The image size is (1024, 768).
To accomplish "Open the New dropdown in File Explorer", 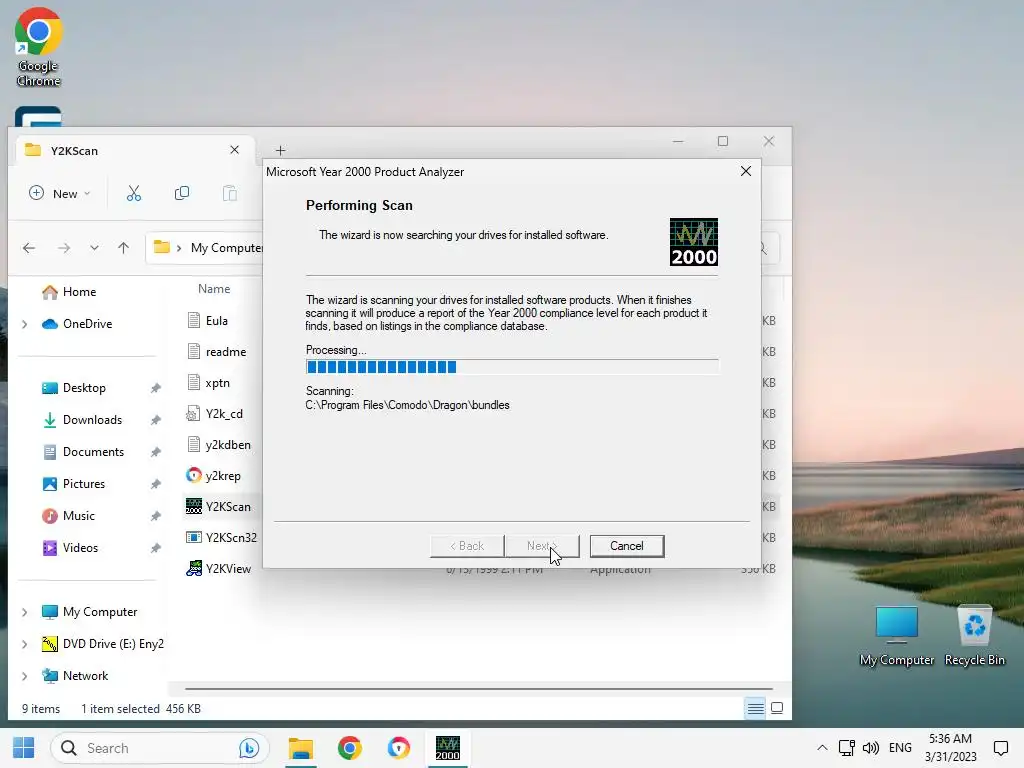I will point(59,193).
